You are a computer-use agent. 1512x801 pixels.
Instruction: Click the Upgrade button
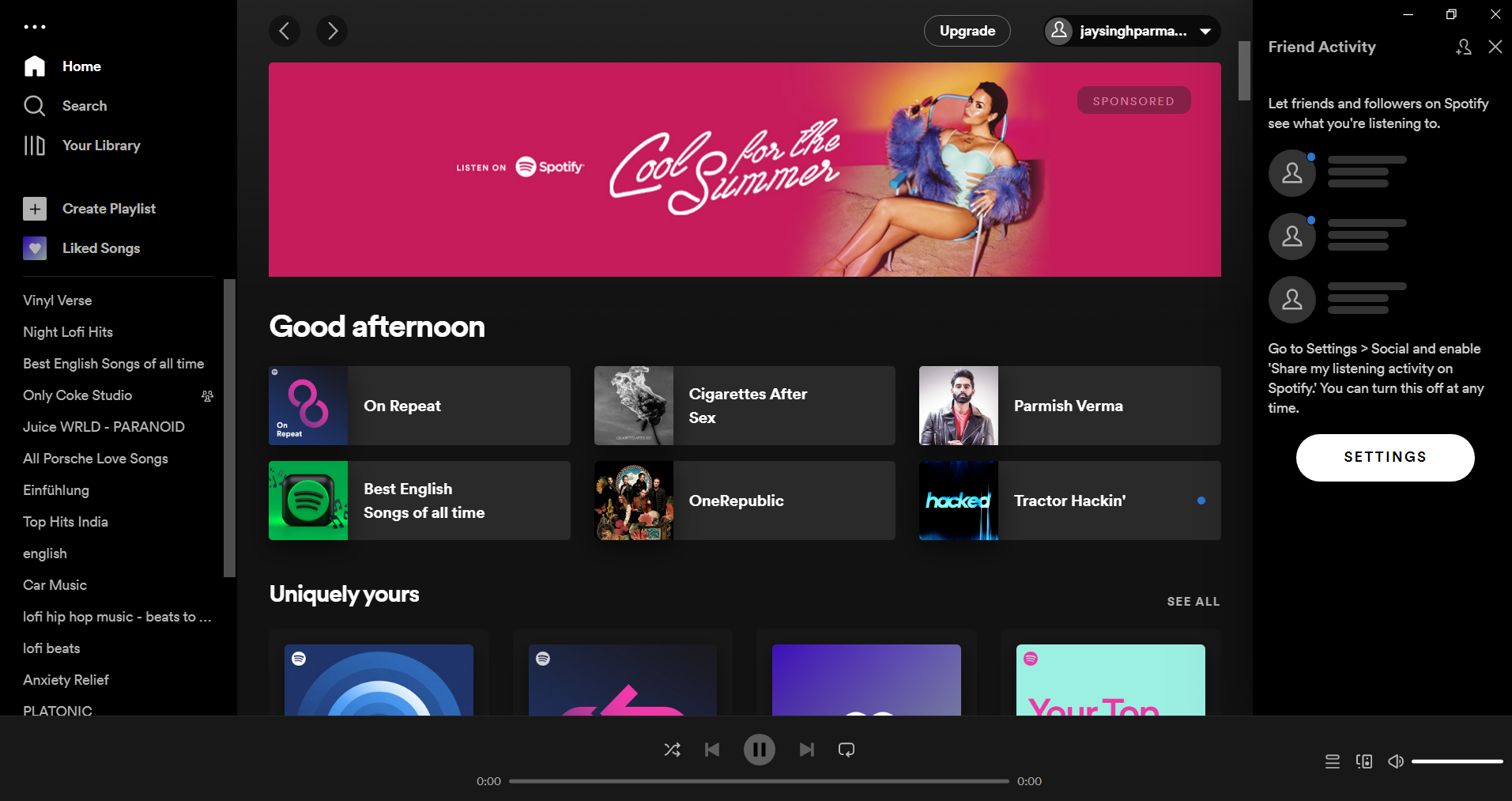[967, 31]
